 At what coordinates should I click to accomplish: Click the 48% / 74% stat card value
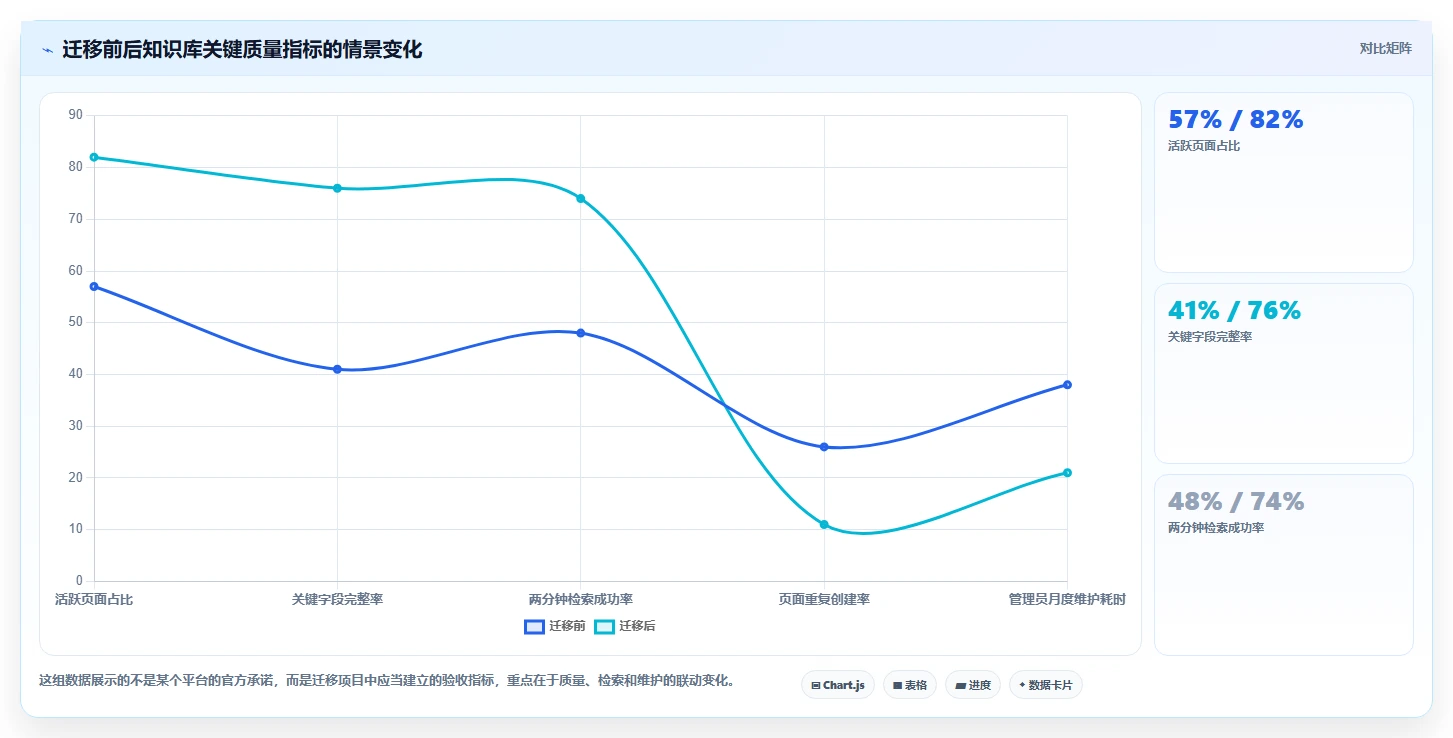[1236, 502]
